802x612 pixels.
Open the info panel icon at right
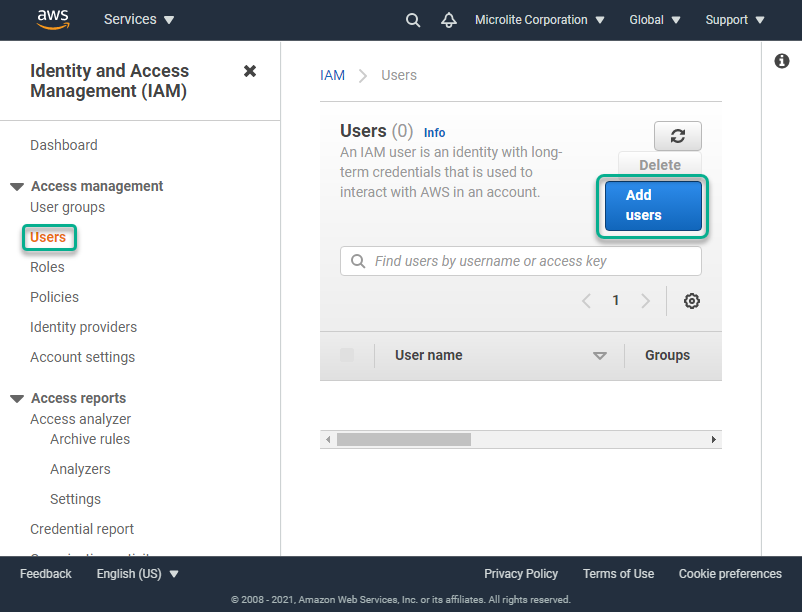[x=782, y=61]
